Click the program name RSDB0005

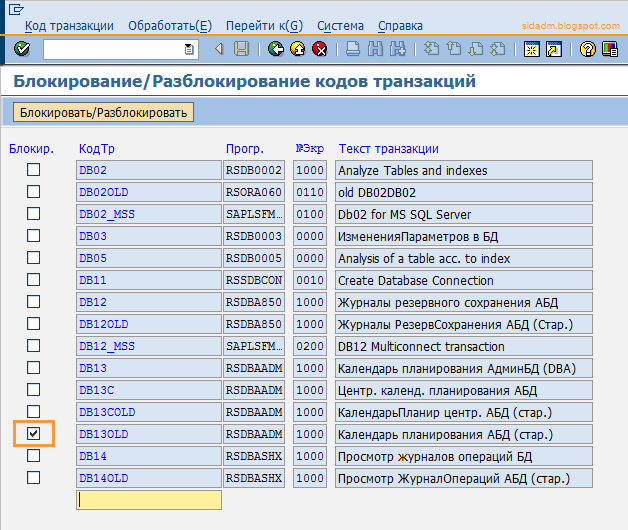[254, 258]
